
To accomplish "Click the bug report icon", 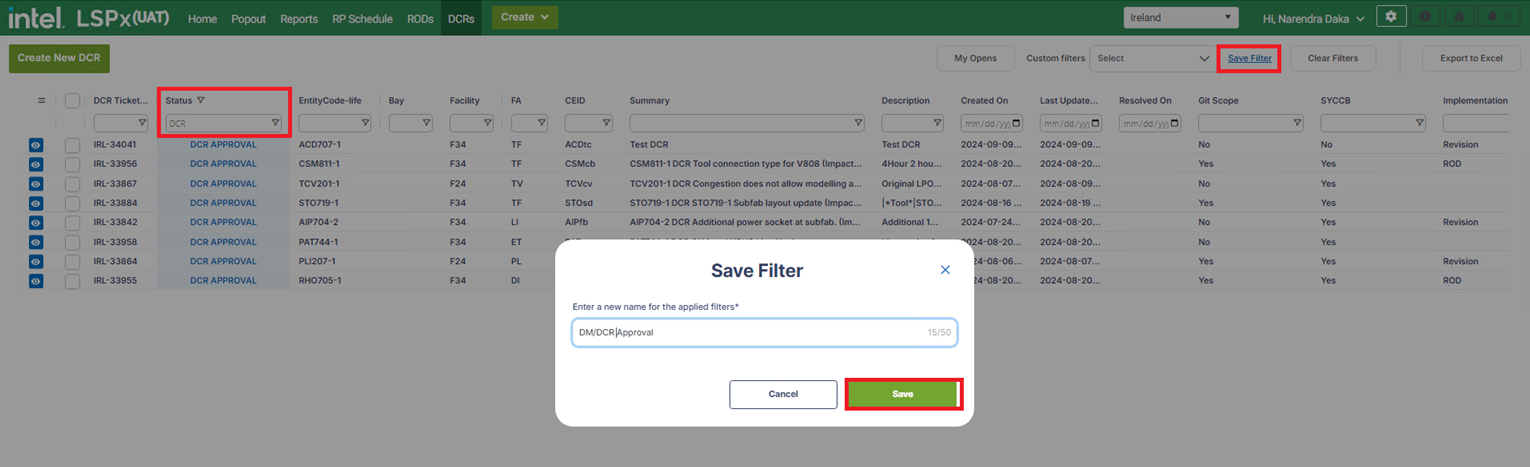I will tap(1458, 17).
